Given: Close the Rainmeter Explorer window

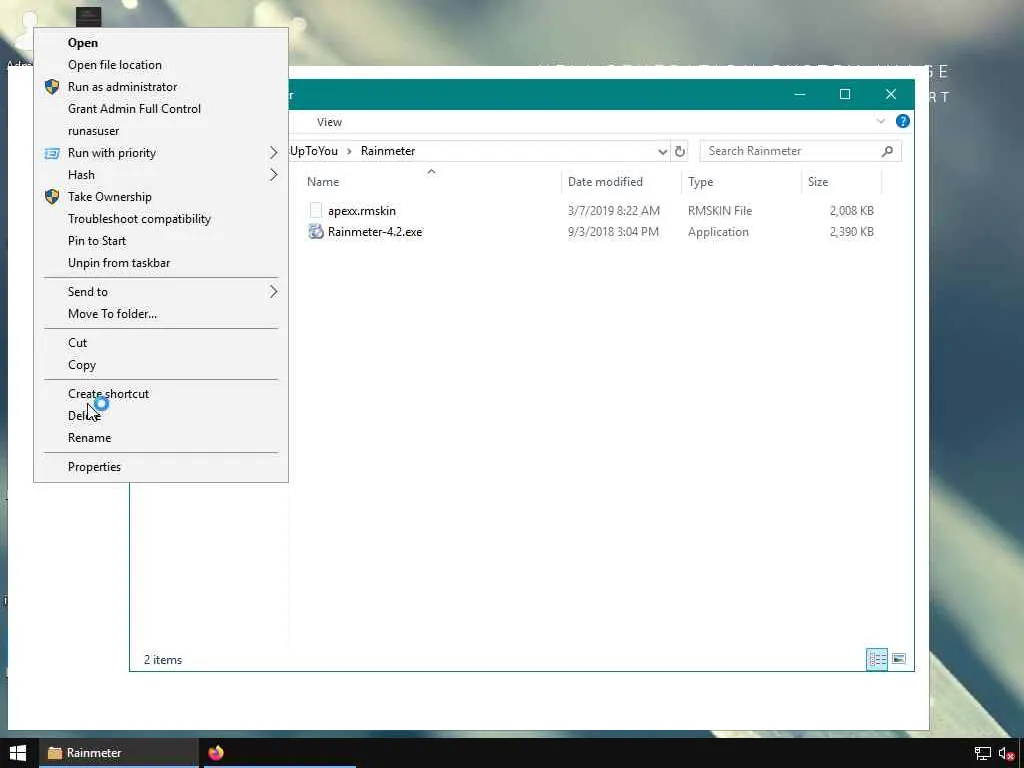Looking at the screenshot, I should point(891,94).
